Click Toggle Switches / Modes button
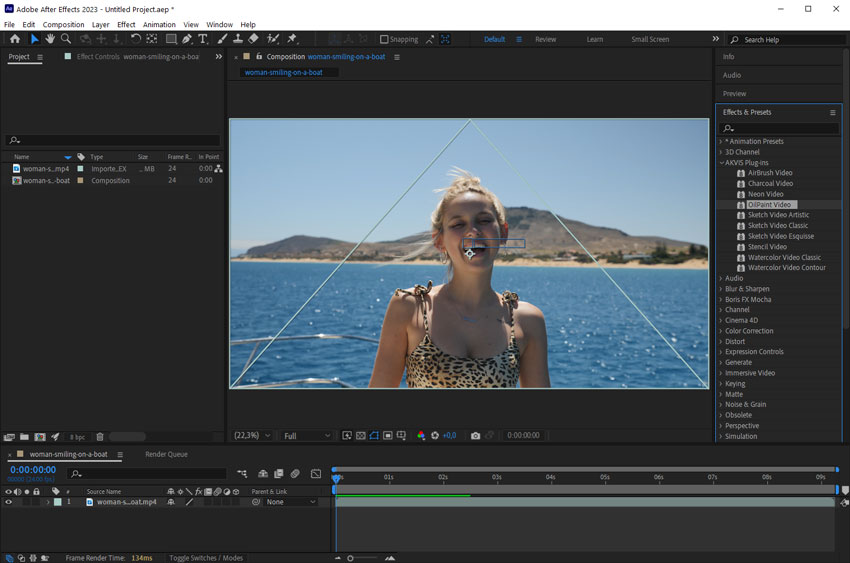Viewport: 850px width, 563px height. pyautogui.click(x=206, y=558)
